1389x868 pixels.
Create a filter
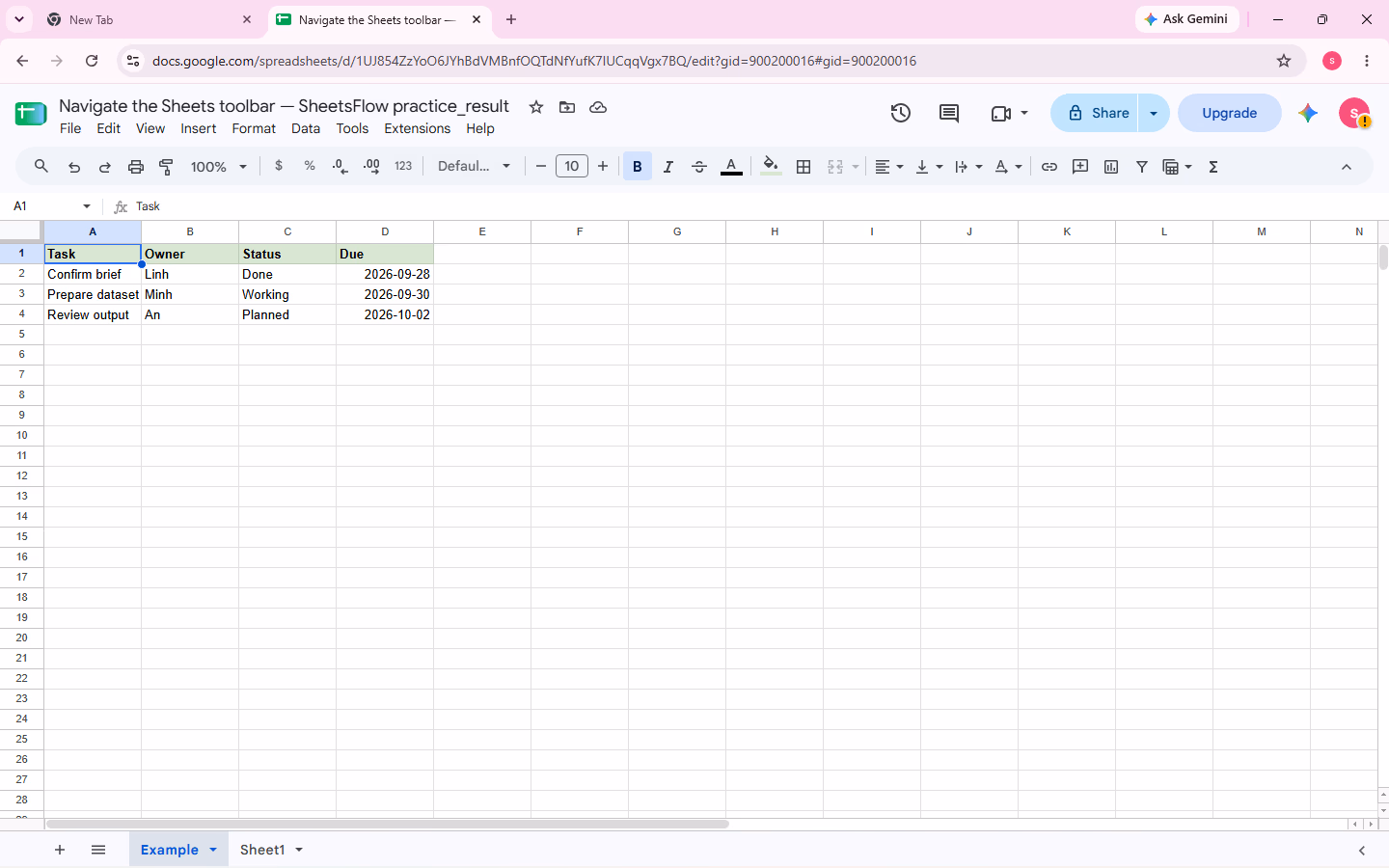[1142, 167]
